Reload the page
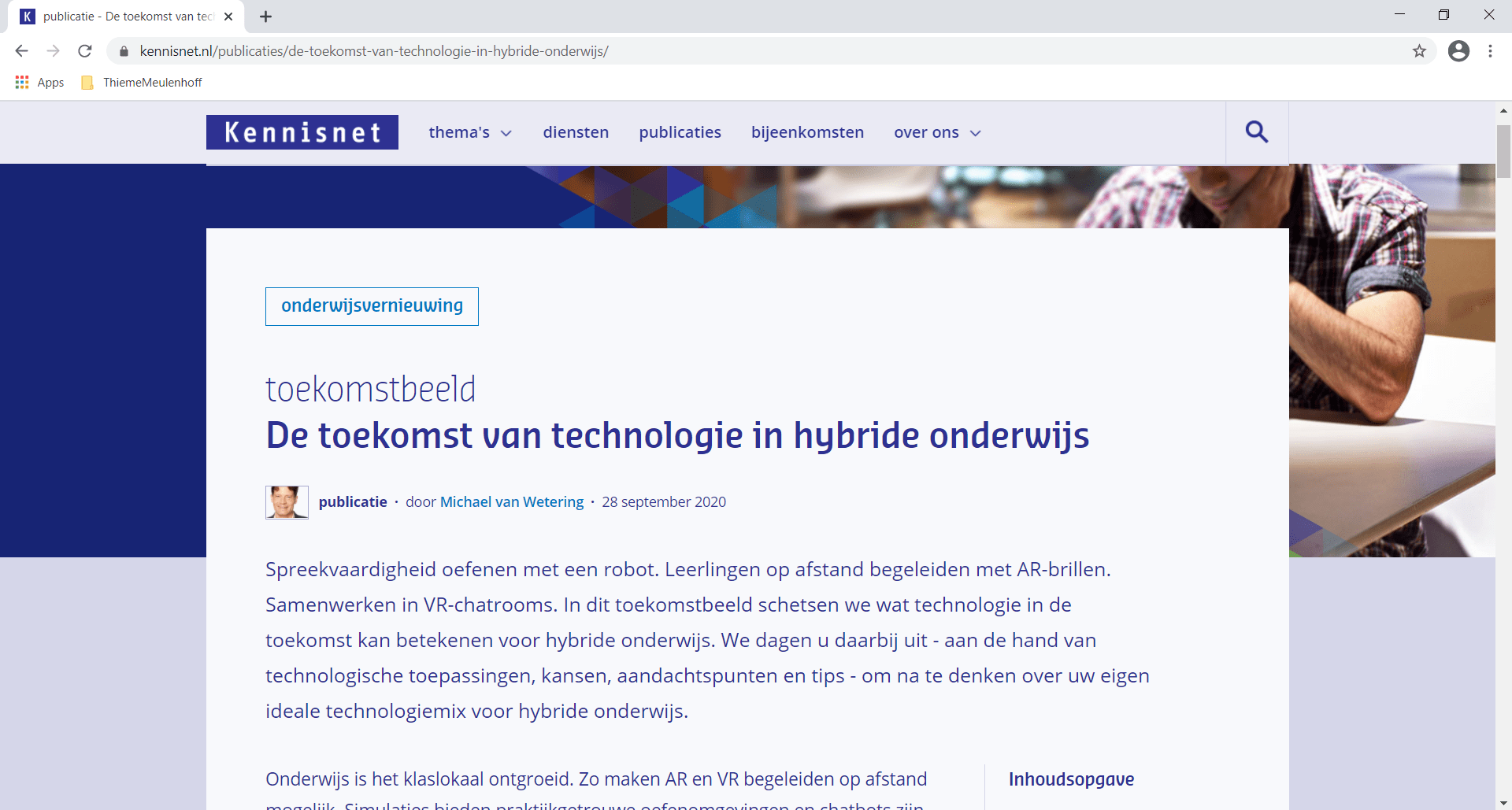Screen dimensions: 1512x810 85,51
